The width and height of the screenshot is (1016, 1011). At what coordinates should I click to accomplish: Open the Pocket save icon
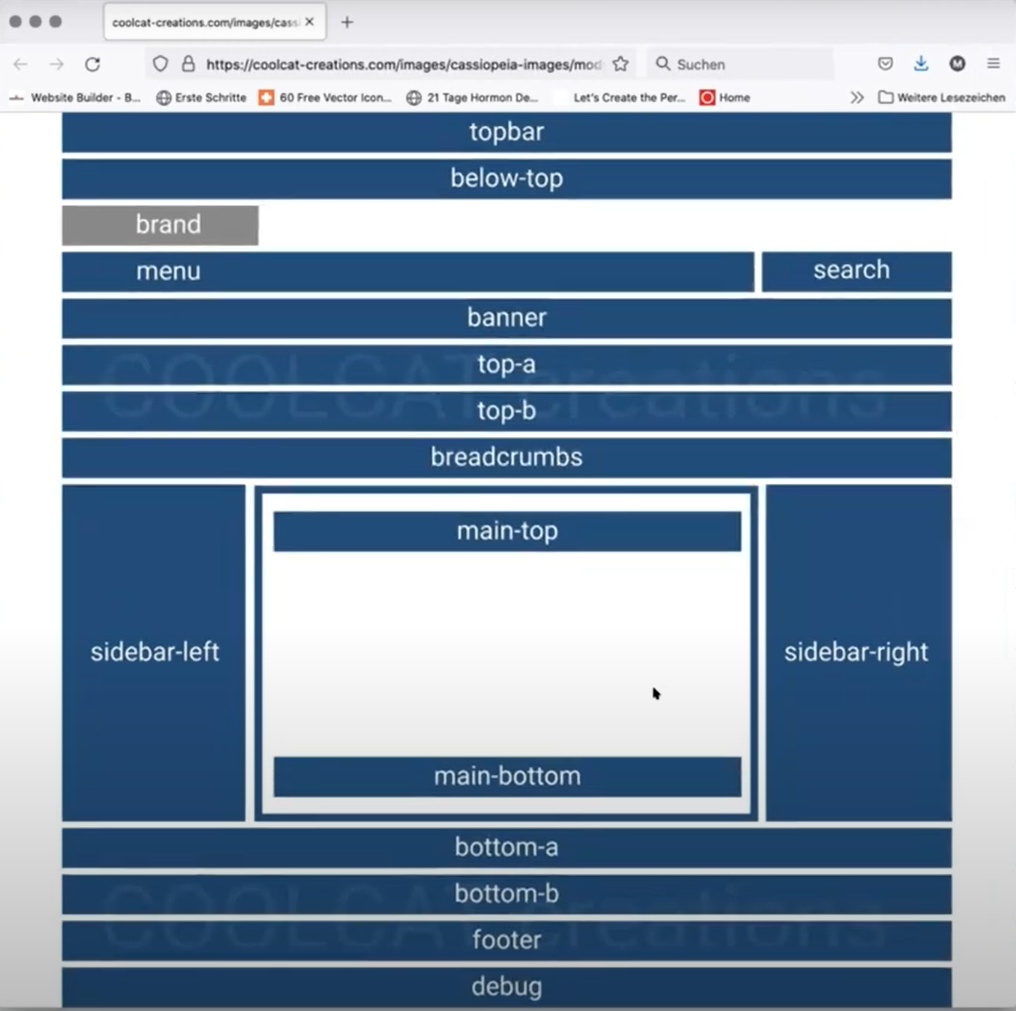(x=885, y=64)
